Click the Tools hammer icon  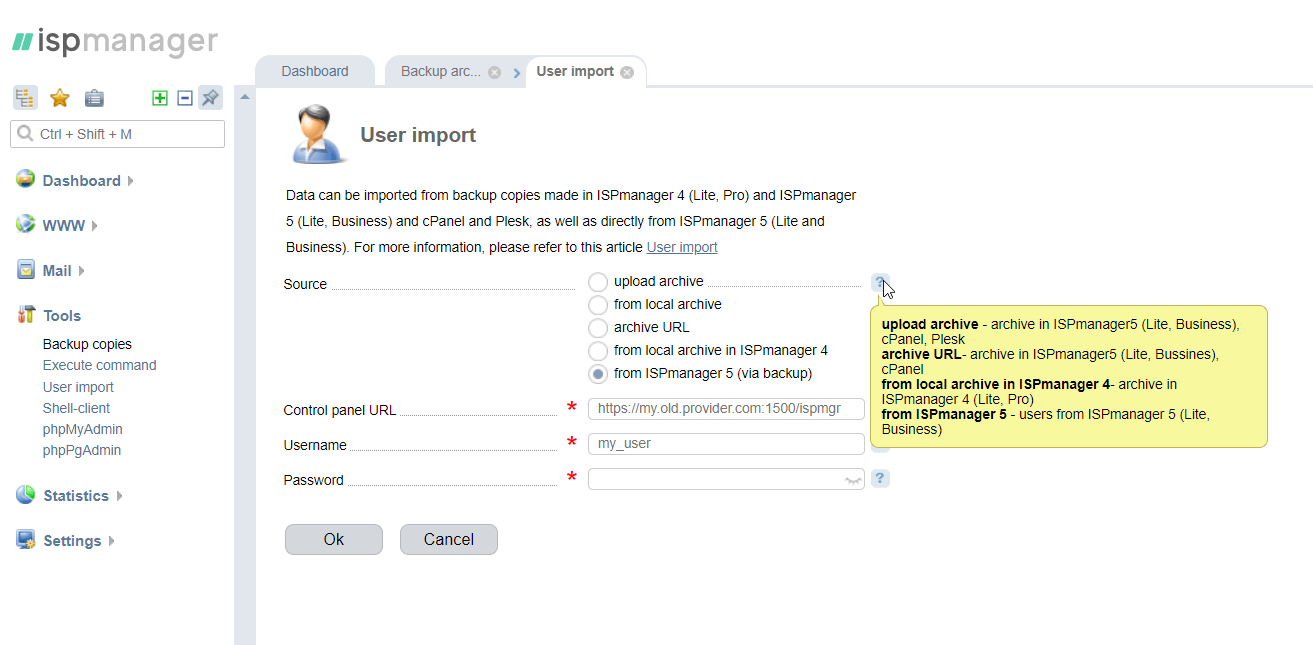26,315
